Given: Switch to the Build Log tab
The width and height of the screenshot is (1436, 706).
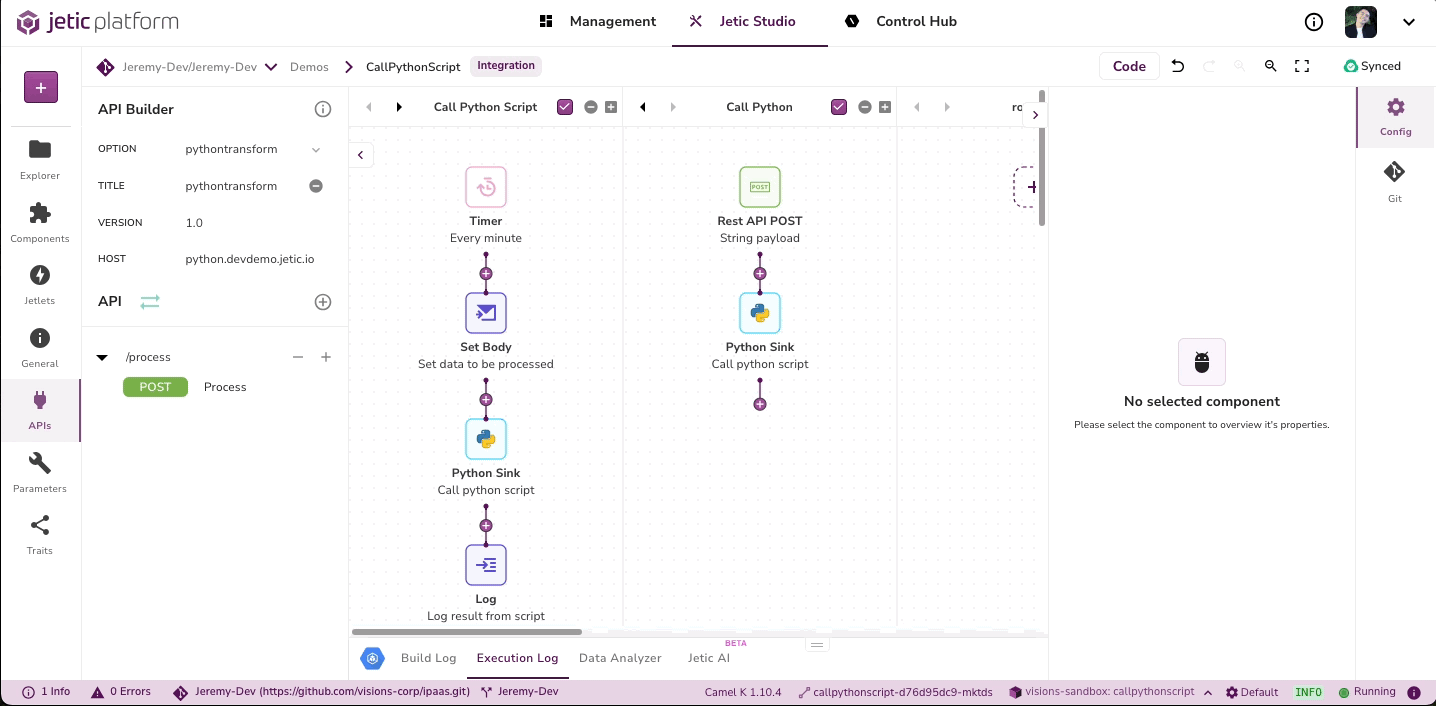Looking at the screenshot, I should pyautogui.click(x=428, y=658).
